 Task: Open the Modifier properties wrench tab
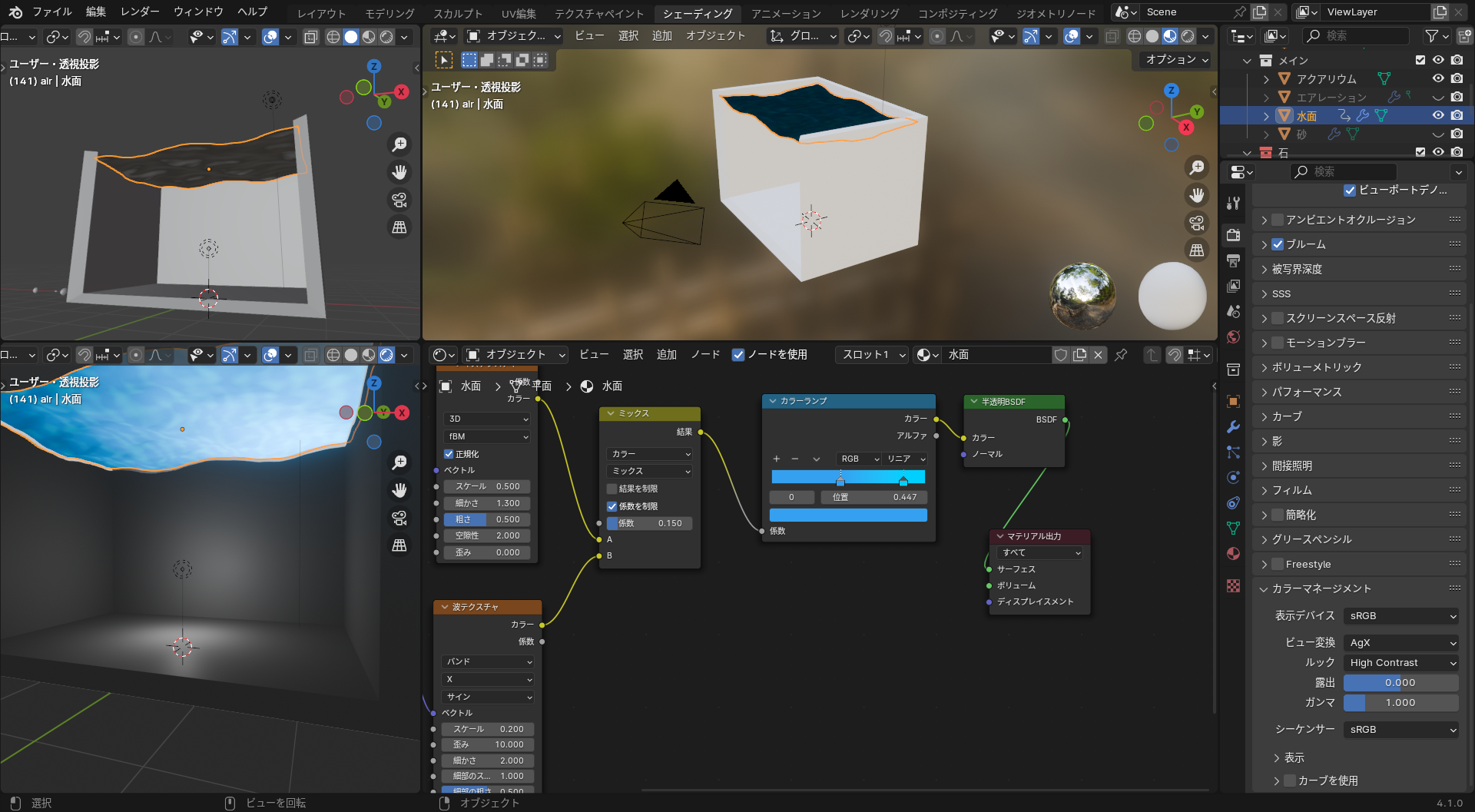tap(1233, 426)
